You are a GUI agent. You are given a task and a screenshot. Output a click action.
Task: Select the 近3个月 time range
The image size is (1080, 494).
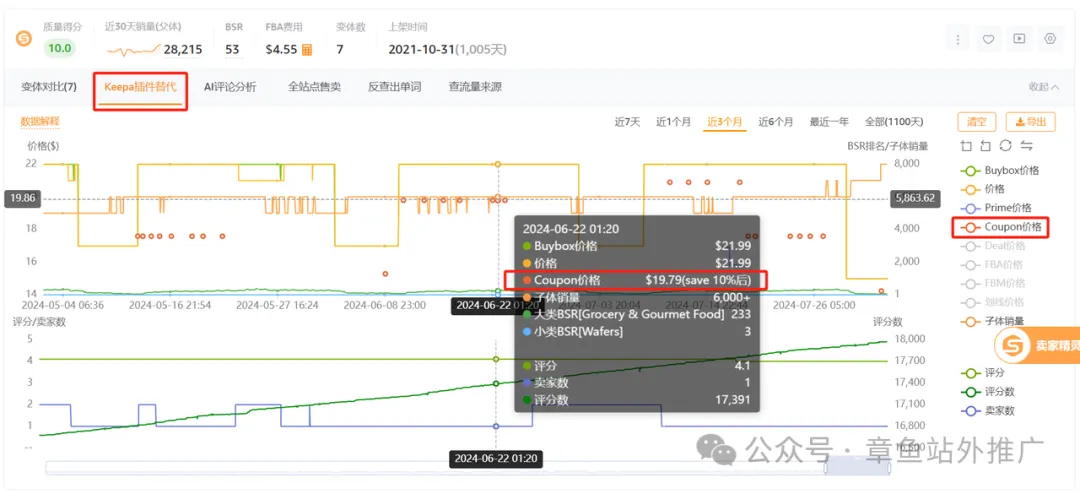(x=725, y=122)
